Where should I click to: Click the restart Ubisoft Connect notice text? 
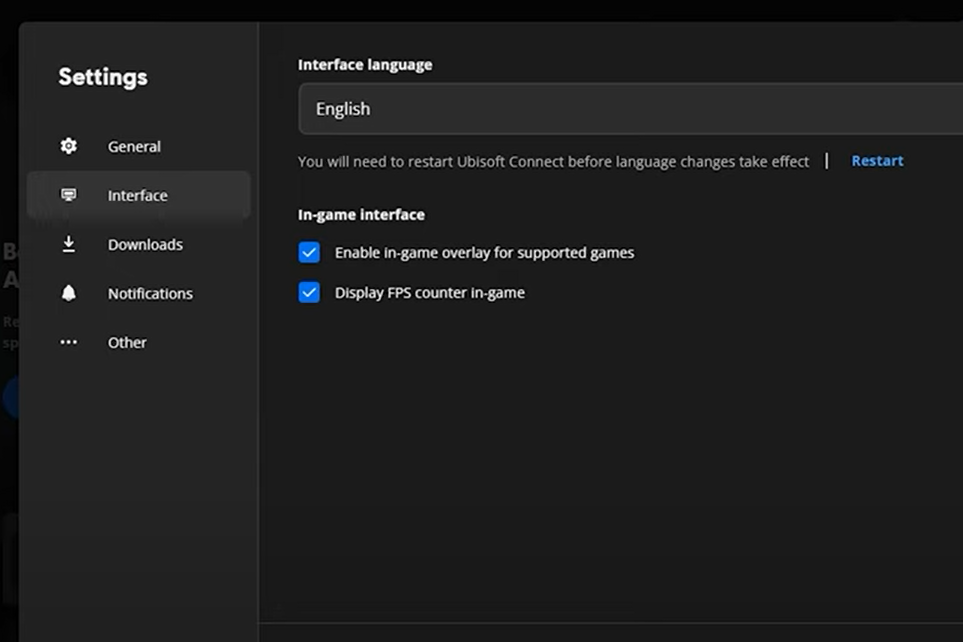[x=553, y=162]
